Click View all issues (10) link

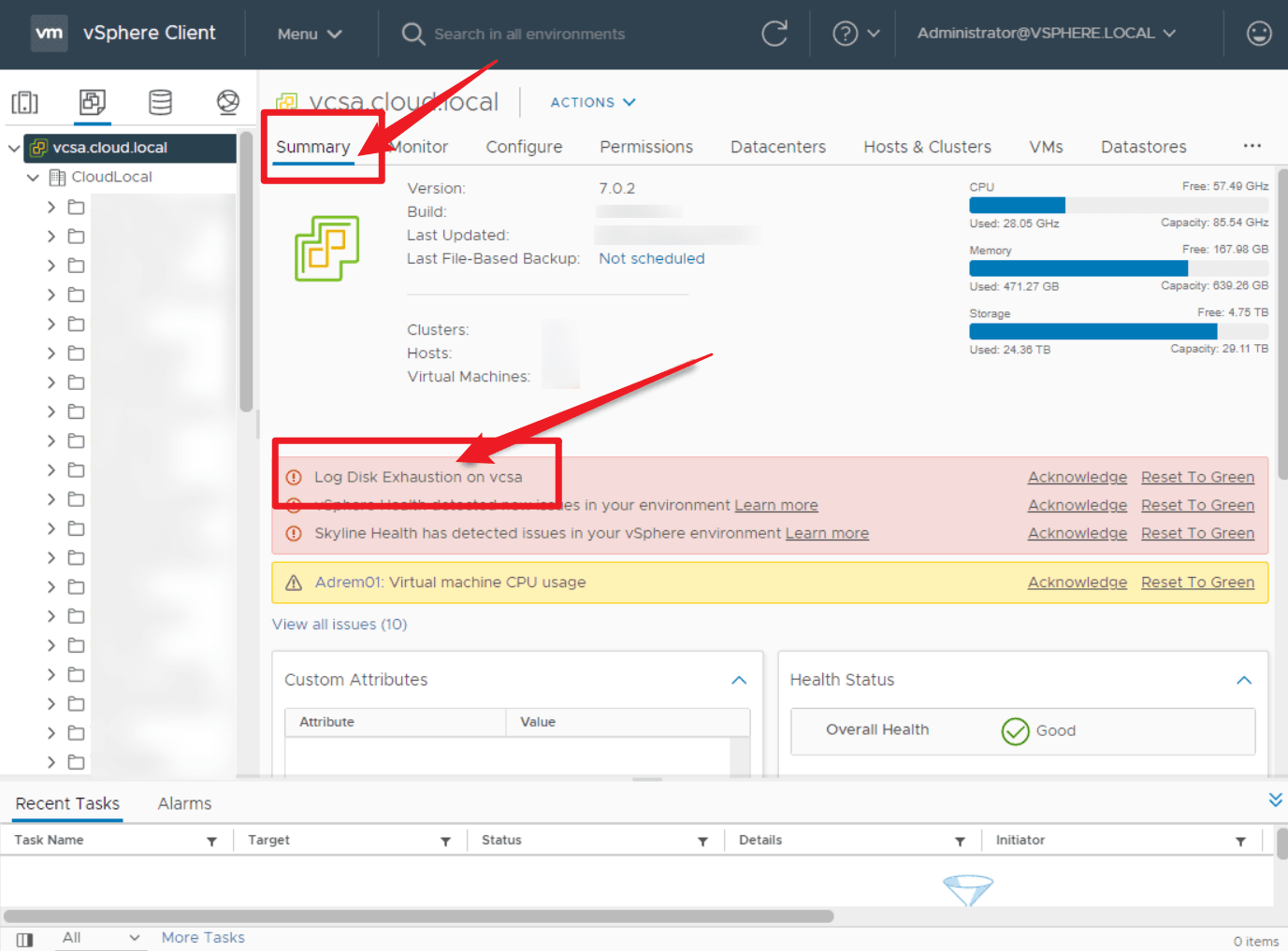tap(340, 624)
